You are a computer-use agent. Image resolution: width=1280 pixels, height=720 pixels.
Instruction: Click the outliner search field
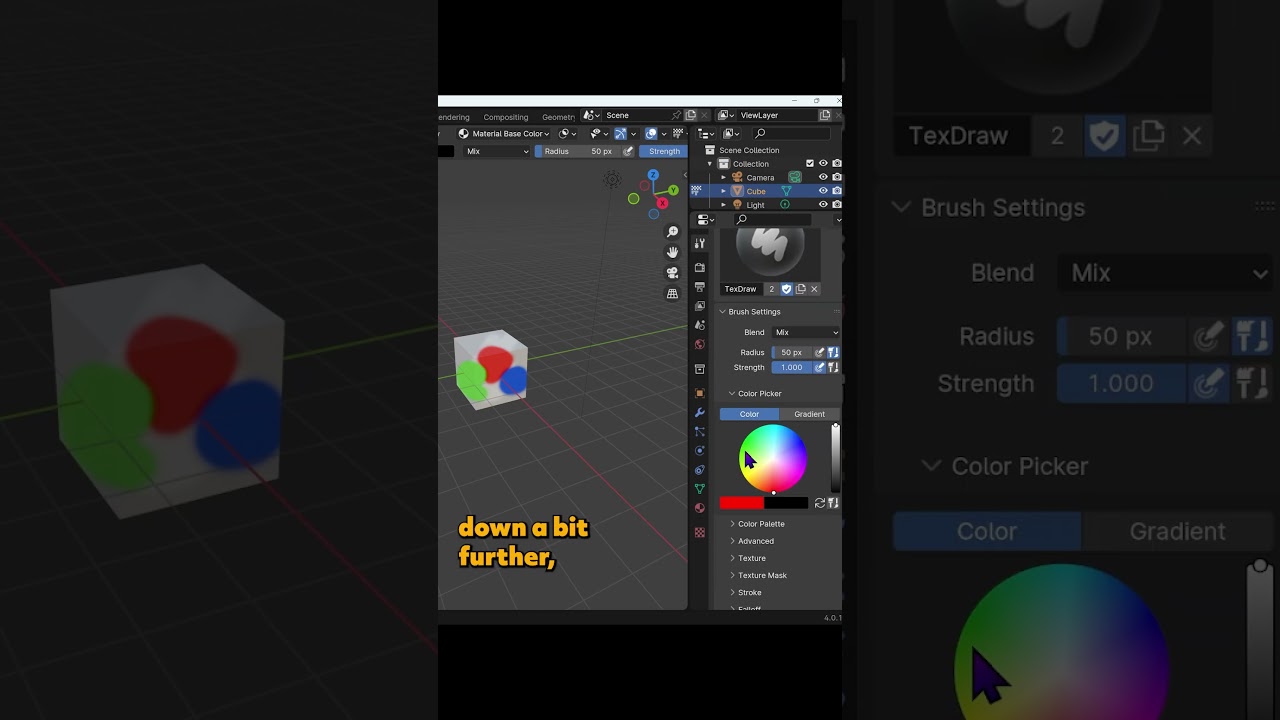click(791, 134)
